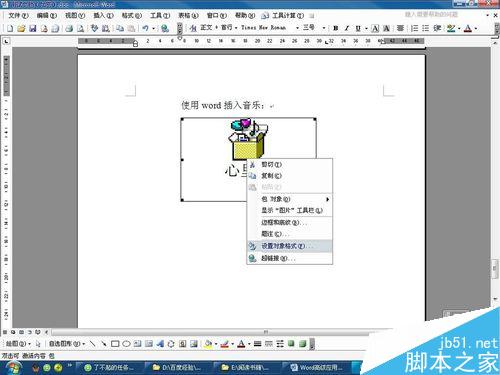The width and height of the screenshot is (500, 375).
Task: Open the underline style dropdown arrow
Action: pyautogui.click(x=366, y=28)
